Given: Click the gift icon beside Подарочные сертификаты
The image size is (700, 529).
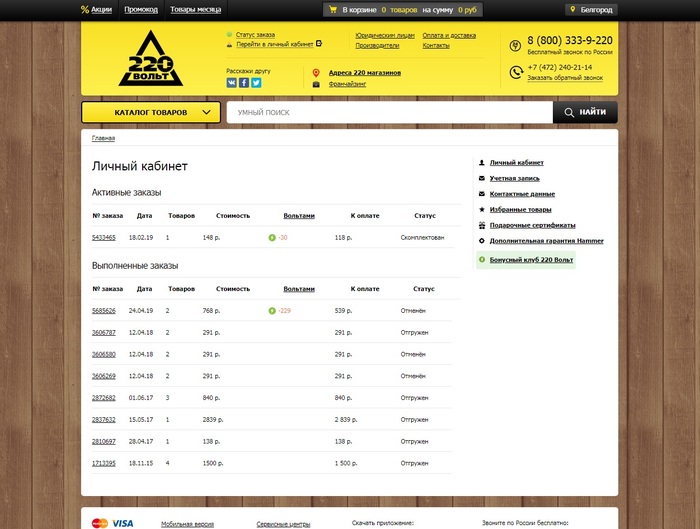Looking at the screenshot, I should 482,225.
